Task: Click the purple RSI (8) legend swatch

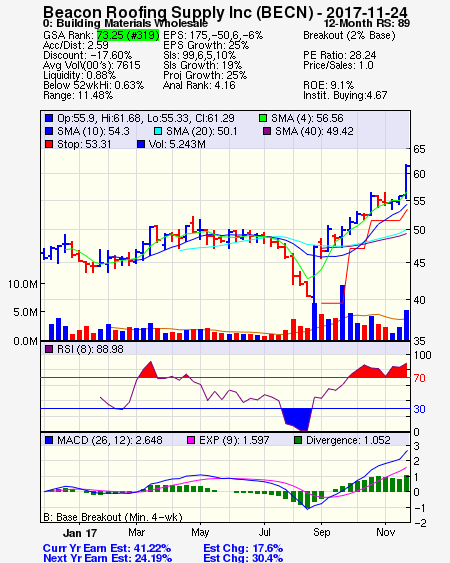Action: (x=49, y=349)
